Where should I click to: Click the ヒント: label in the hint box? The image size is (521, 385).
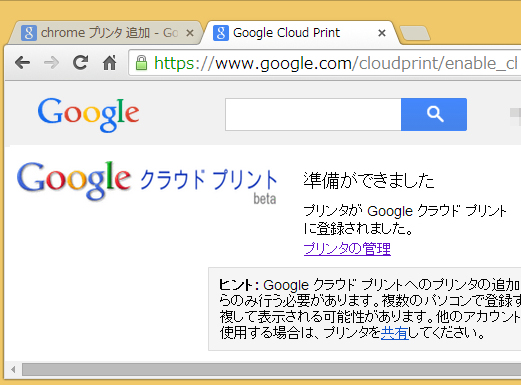239,285
